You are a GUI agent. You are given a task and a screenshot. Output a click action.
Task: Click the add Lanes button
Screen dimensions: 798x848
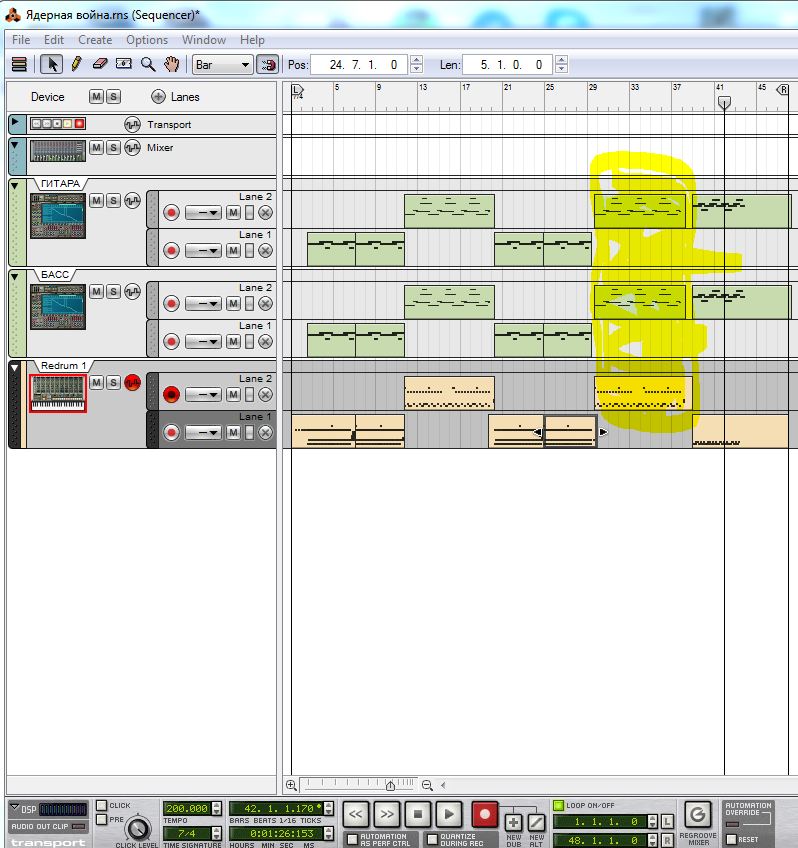[x=158, y=97]
